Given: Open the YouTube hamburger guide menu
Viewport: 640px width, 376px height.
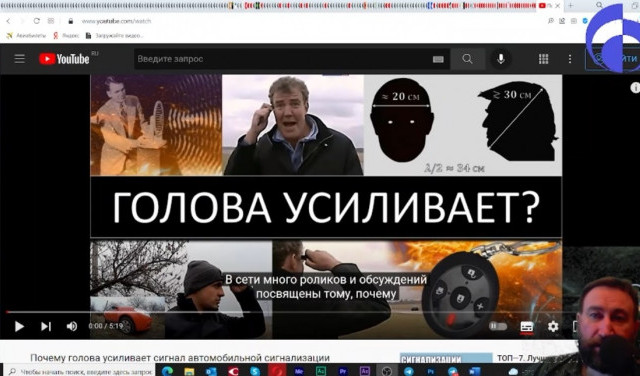Looking at the screenshot, I should 20,59.
